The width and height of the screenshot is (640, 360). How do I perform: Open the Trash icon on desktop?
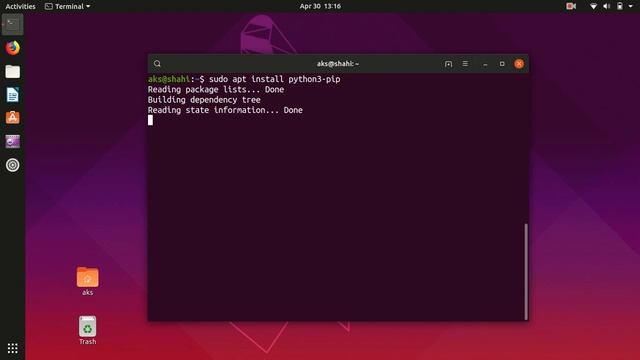point(87,330)
